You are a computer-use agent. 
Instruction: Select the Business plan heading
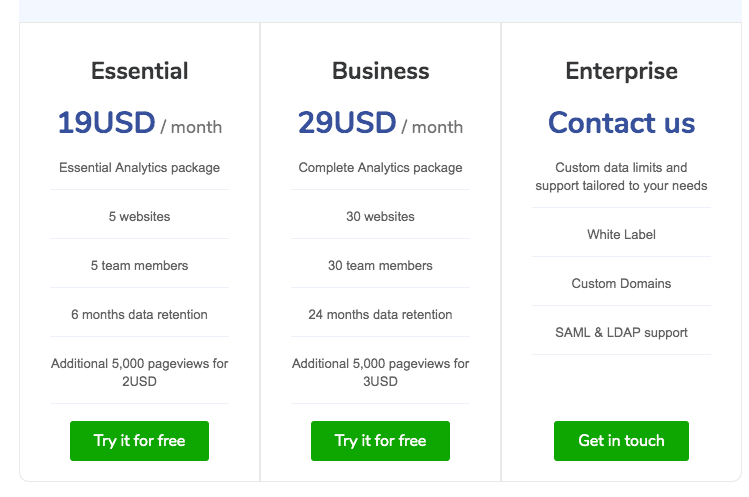380,71
